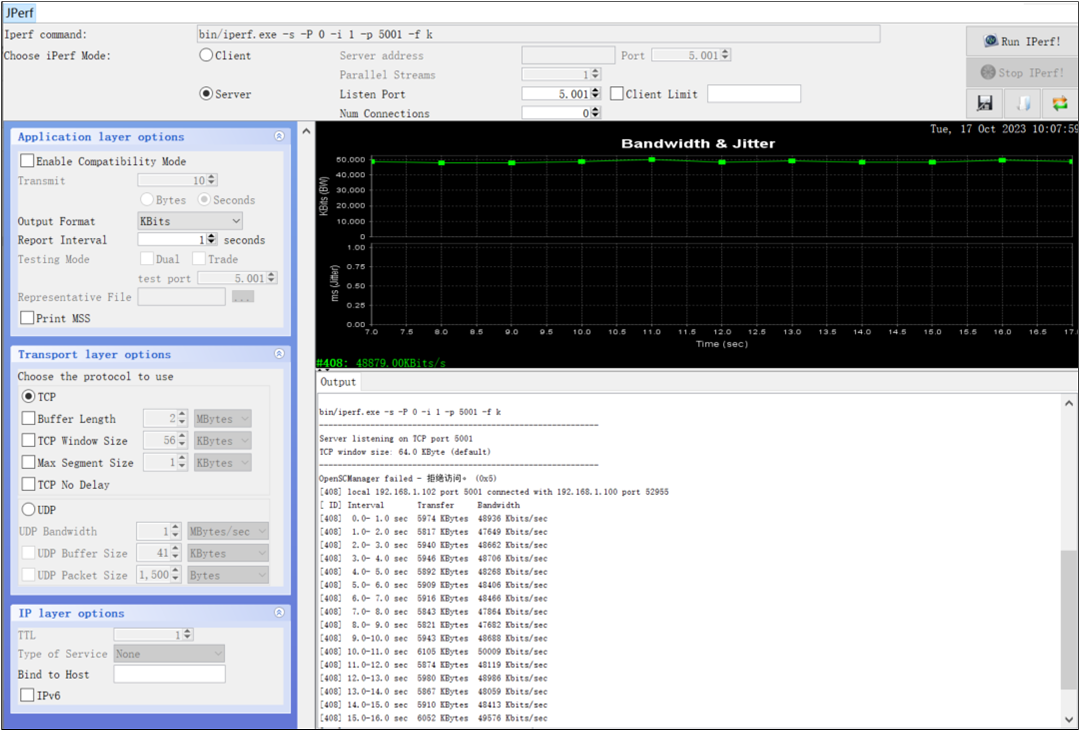1080x731 pixels.
Task: Switch to the Output tab
Action: (x=338, y=381)
